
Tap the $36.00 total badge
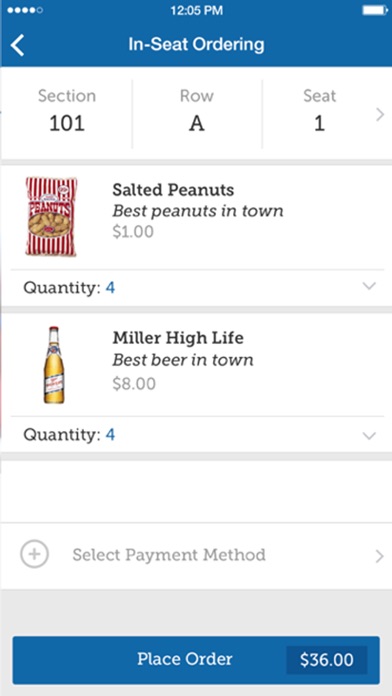(327, 660)
